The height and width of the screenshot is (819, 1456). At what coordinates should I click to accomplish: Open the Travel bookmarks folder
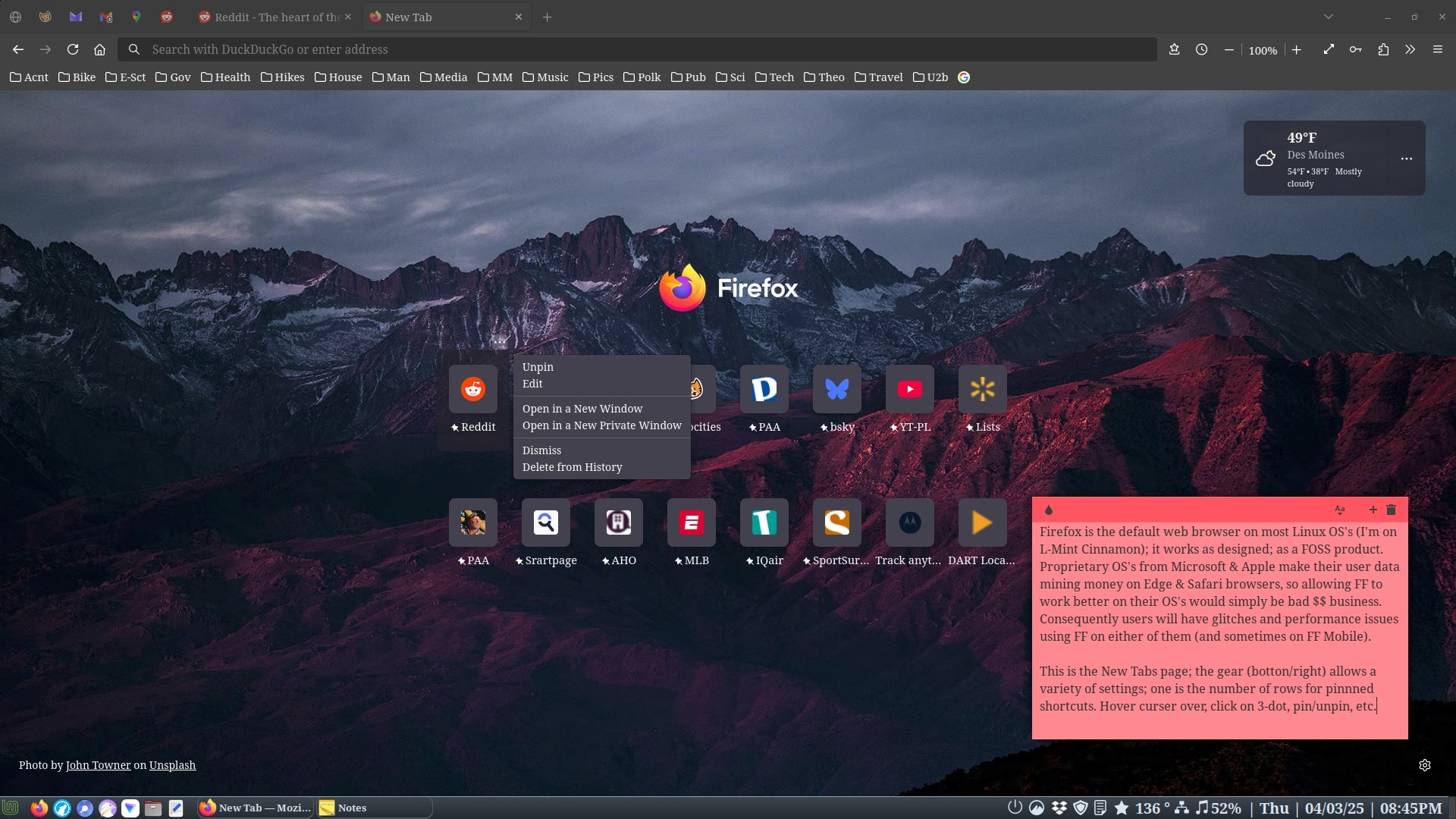tap(878, 77)
